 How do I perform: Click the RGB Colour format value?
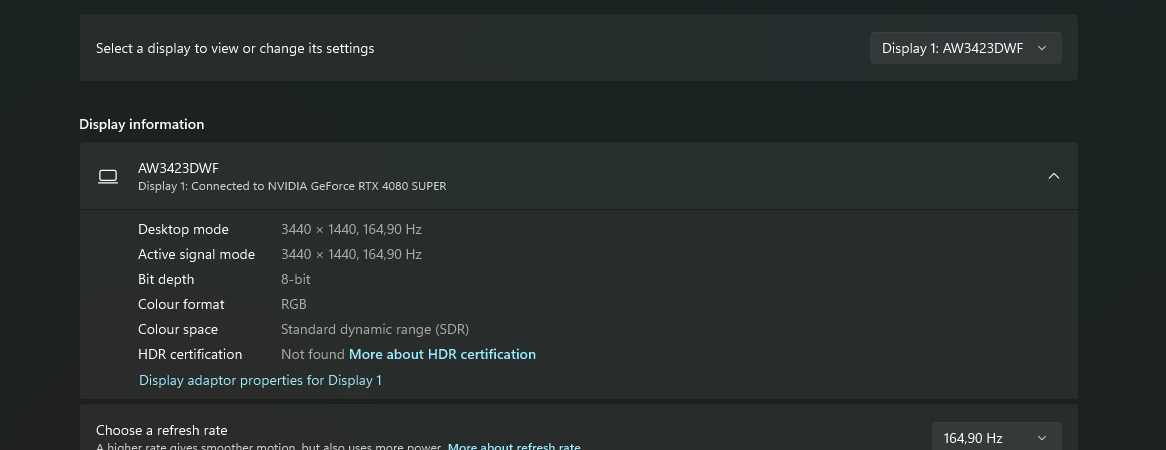[x=294, y=304]
